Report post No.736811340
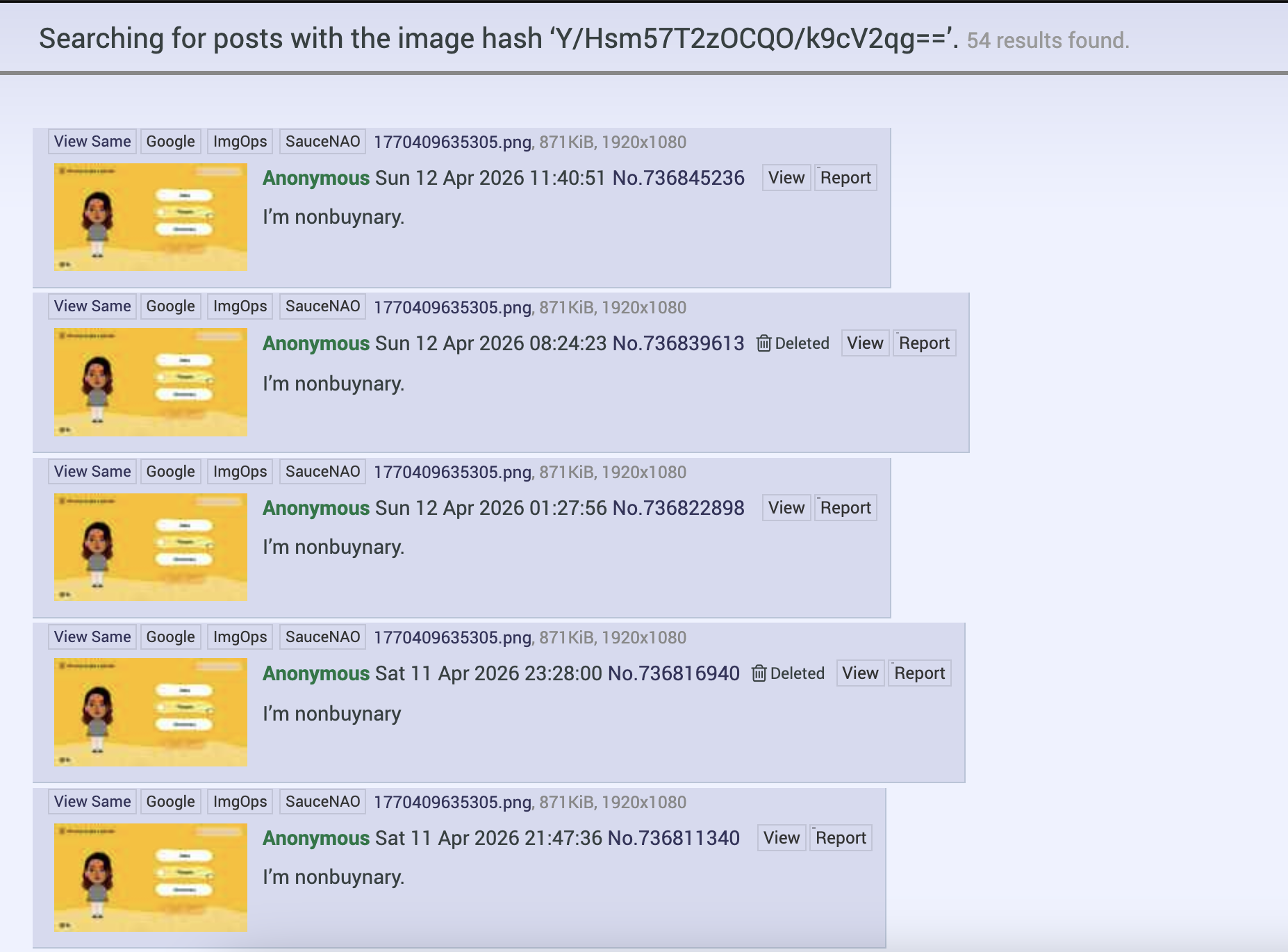Image resolution: width=1288 pixels, height=952 pixels. [x=841, y=838]
